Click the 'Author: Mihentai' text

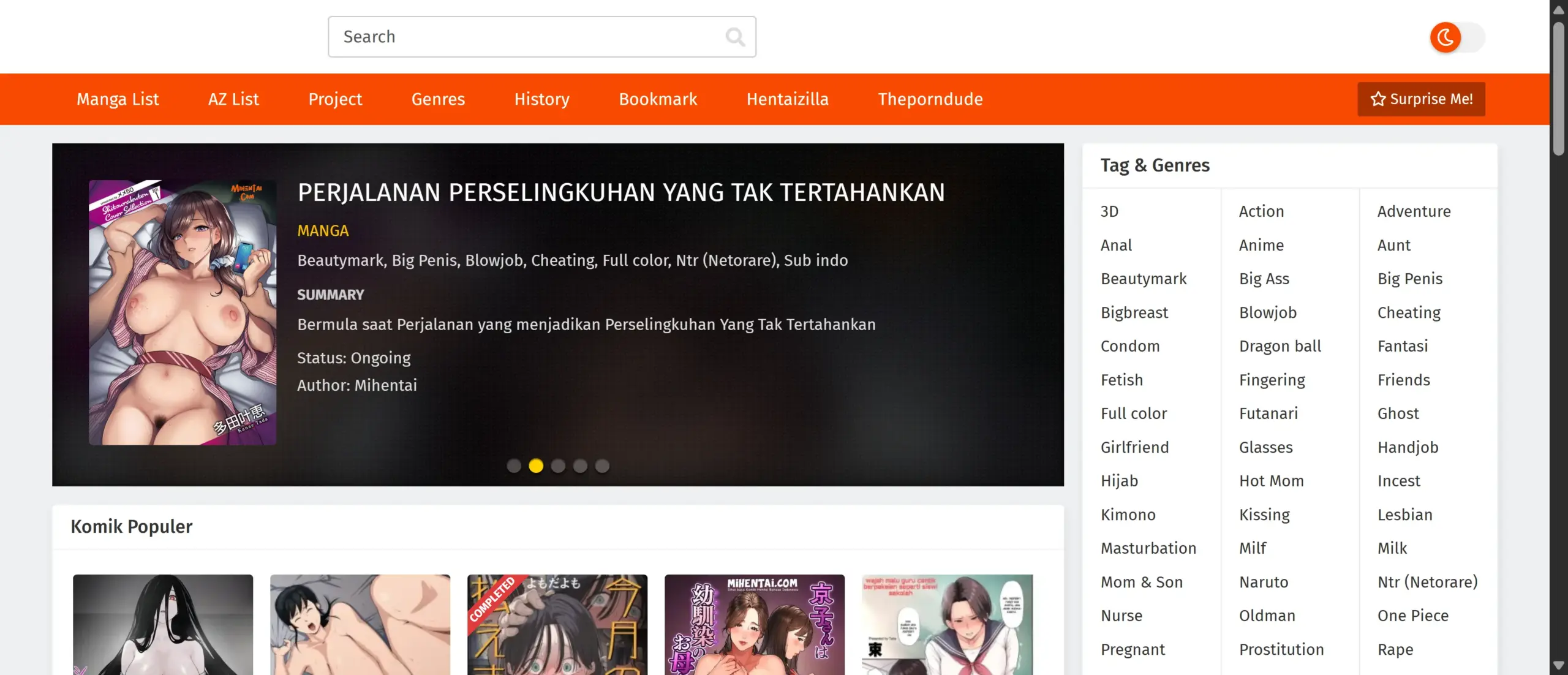pos(357,385)
